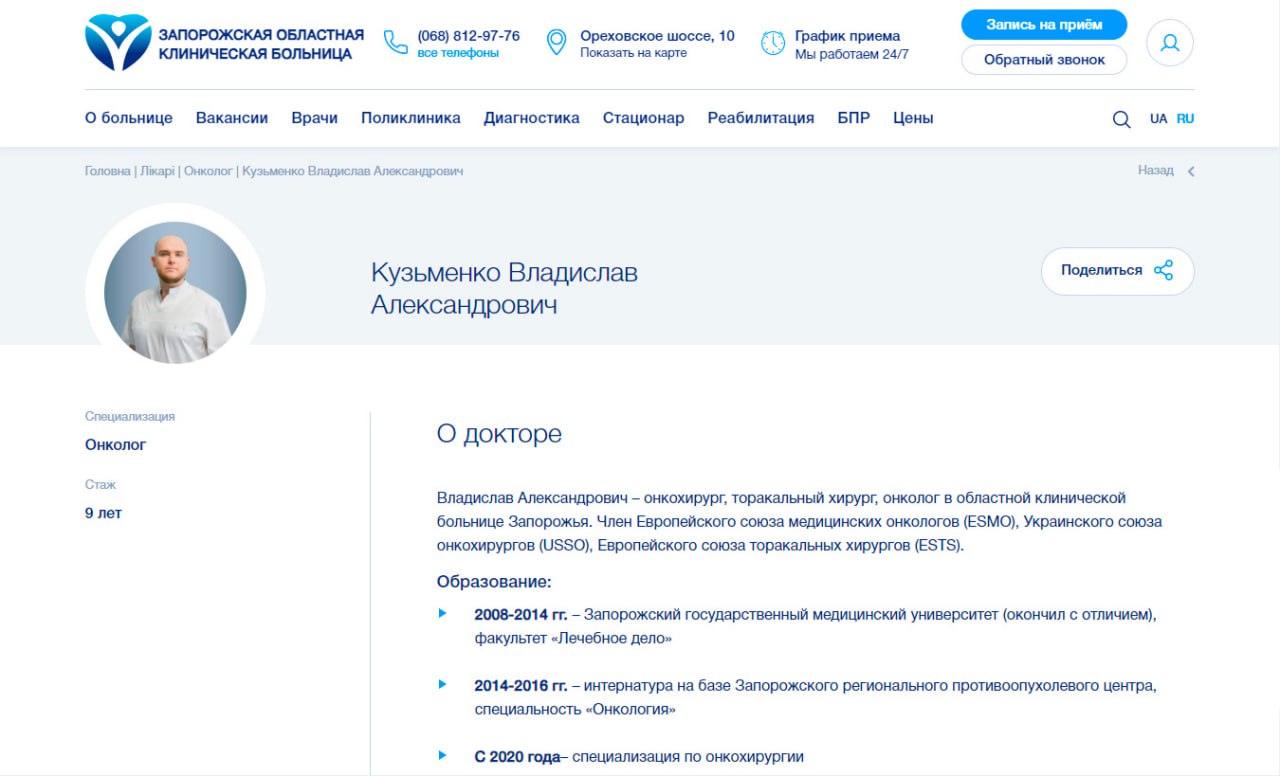Screen dimensions: 1280x776
Task: Click the map pin location icon
Action: click(557, 42)
